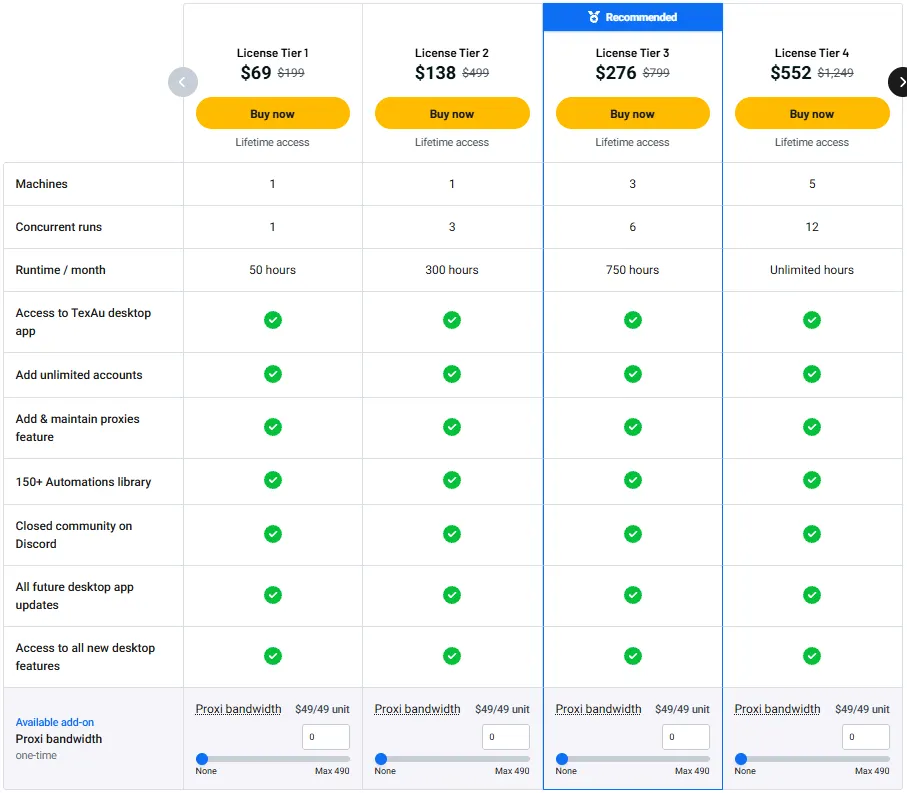907x793 pixels.
Task: Click Tier 3 TexAu desktop app checkmark
Action: [x=632, y=320]
